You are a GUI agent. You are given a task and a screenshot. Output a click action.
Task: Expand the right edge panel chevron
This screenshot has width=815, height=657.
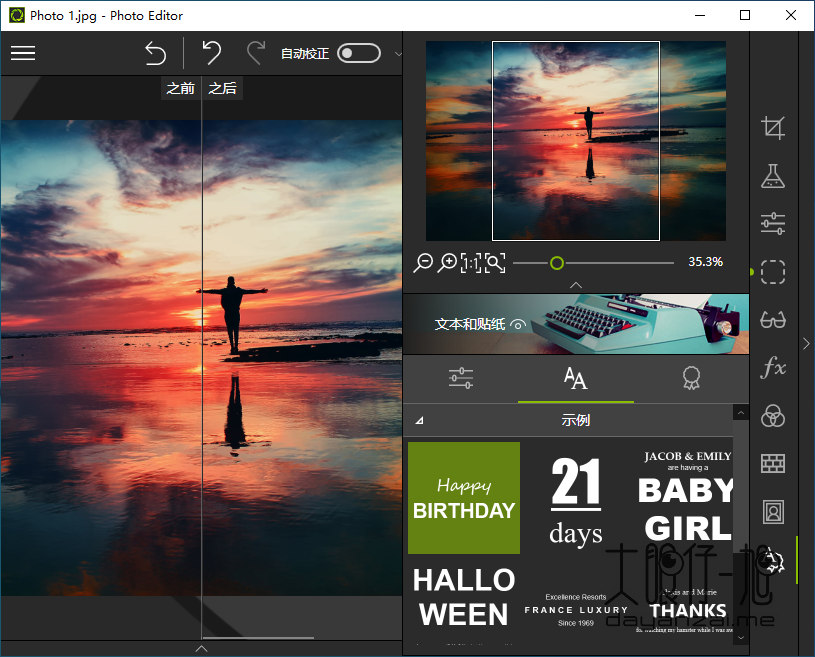(806, 344)
